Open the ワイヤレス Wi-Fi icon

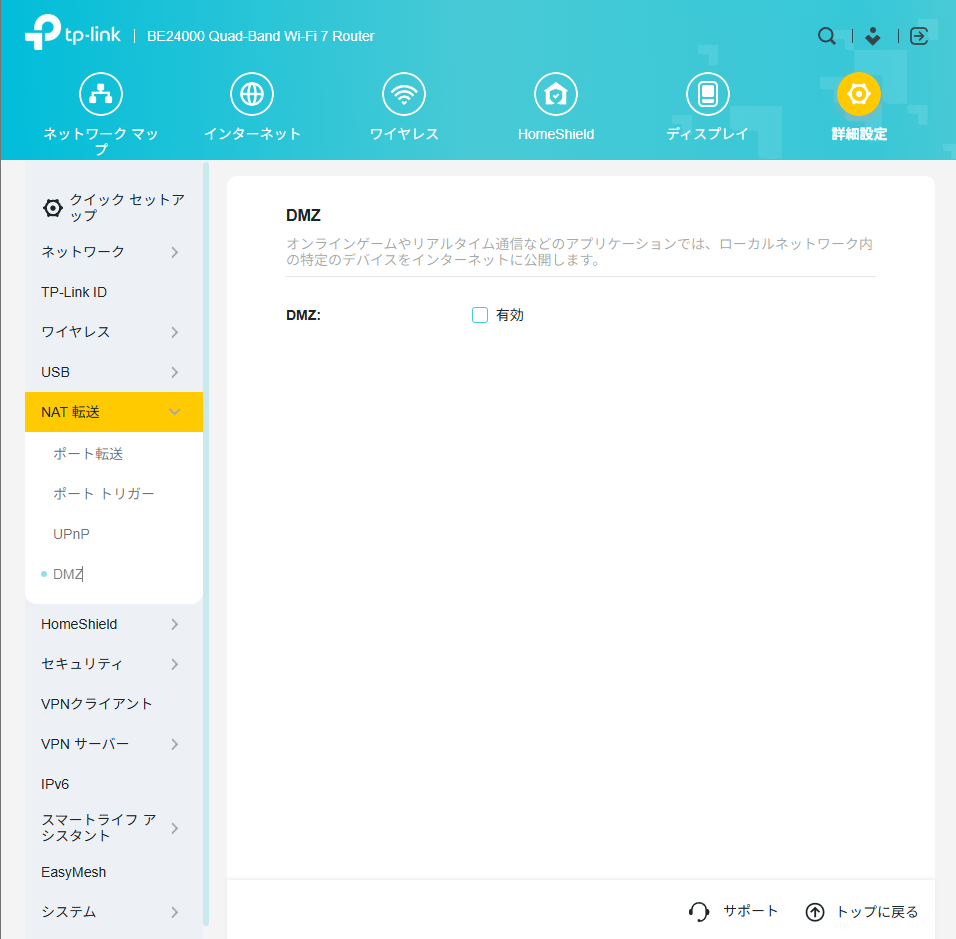point(404,94)
